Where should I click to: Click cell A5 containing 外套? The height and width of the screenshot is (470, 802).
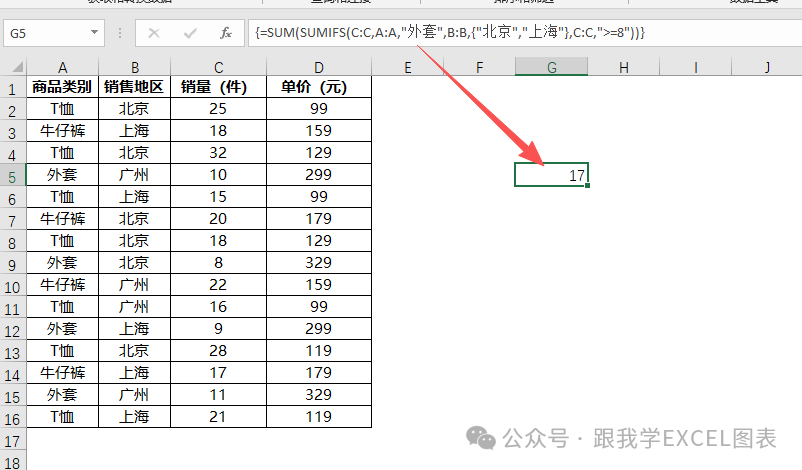point(62,175)
